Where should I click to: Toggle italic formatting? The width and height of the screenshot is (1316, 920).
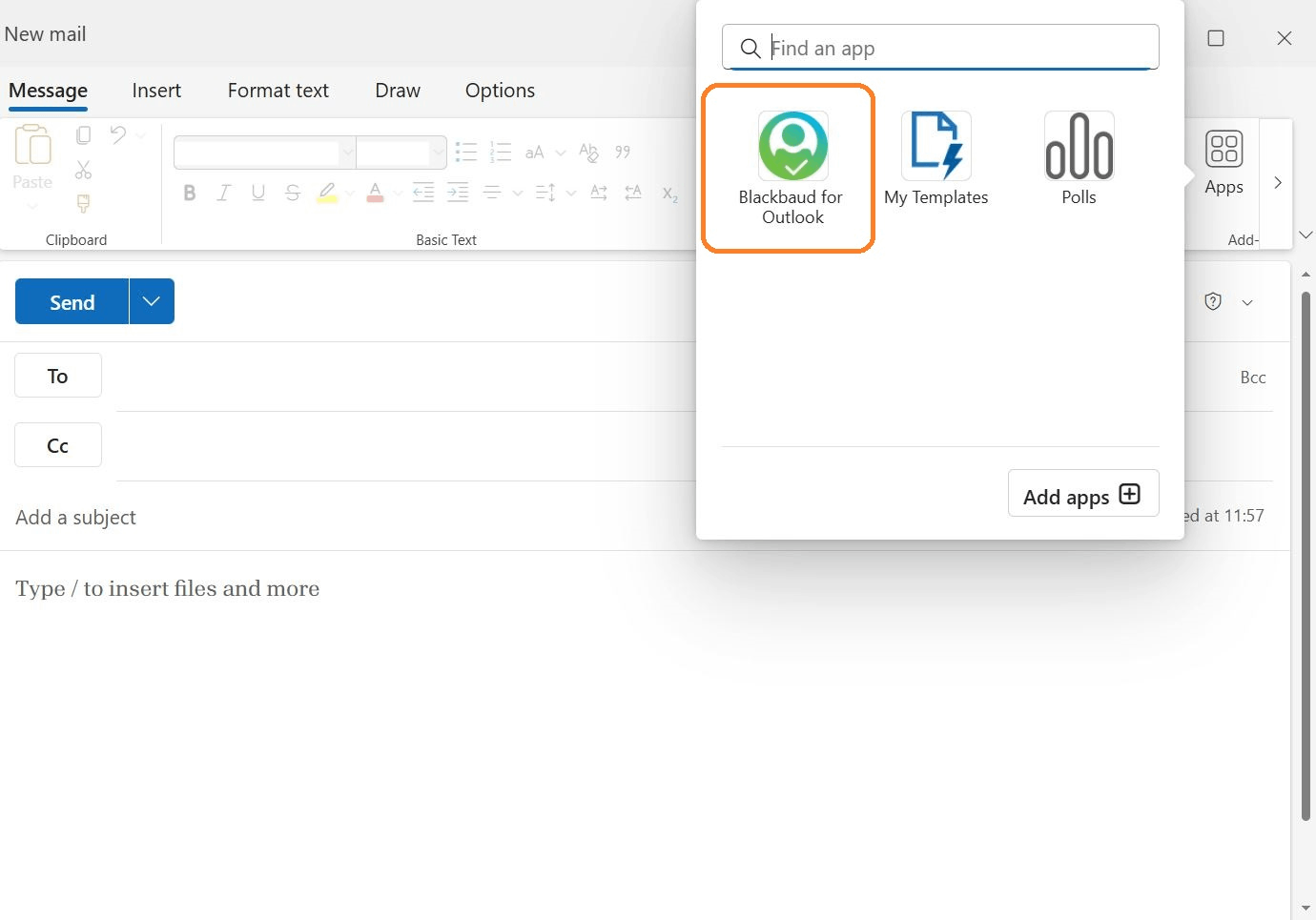pos(223,192)
